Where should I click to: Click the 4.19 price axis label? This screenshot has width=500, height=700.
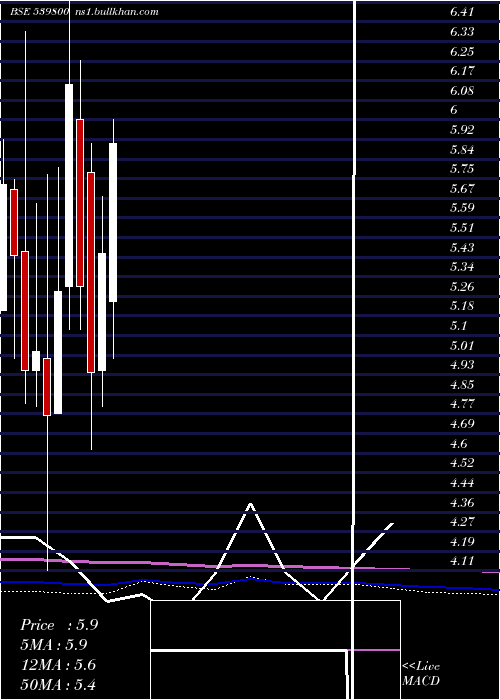[462, 541]
